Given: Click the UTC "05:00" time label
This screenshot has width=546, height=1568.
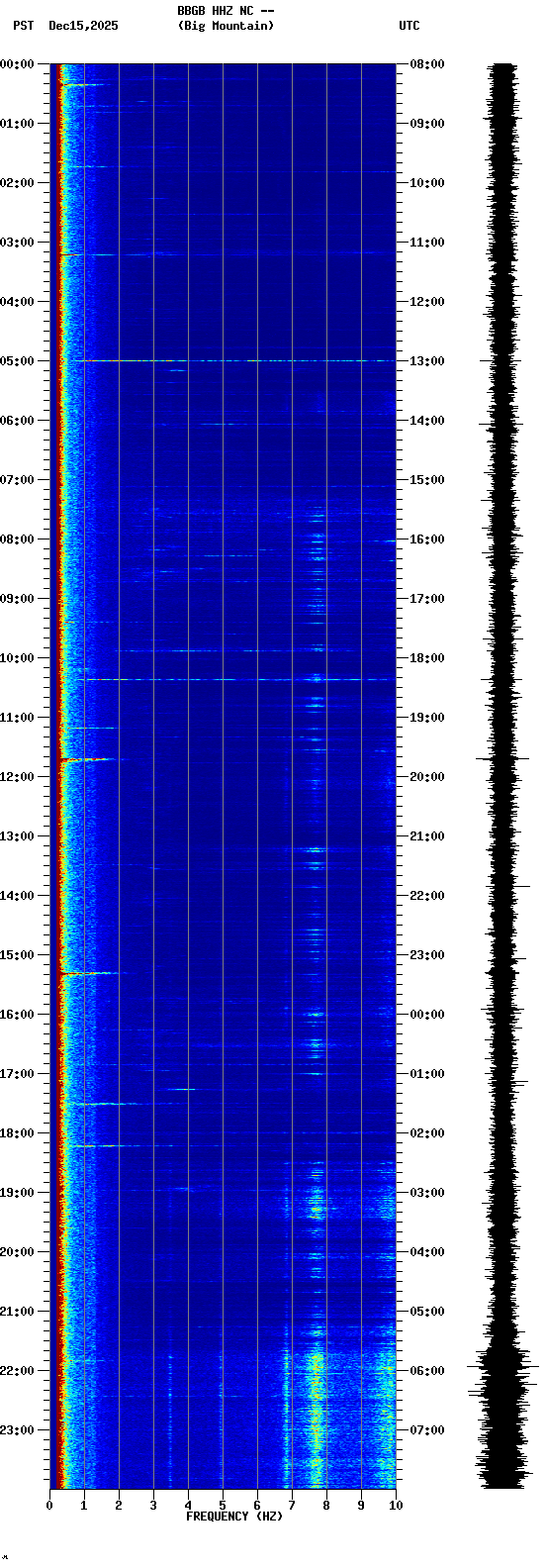Looking at the screenshot, I should (427, 1312).
